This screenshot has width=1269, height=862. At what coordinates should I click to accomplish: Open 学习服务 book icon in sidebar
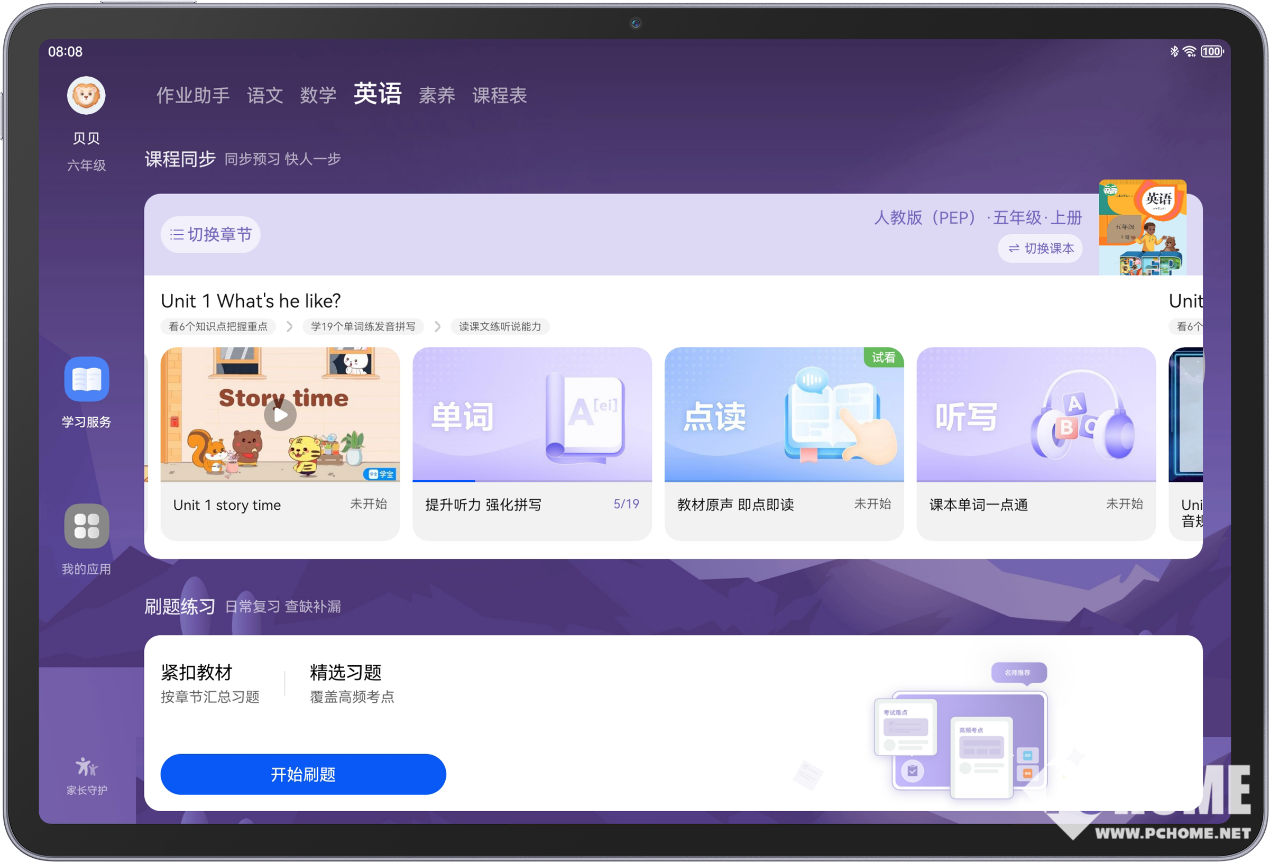[x=86, y=379]
